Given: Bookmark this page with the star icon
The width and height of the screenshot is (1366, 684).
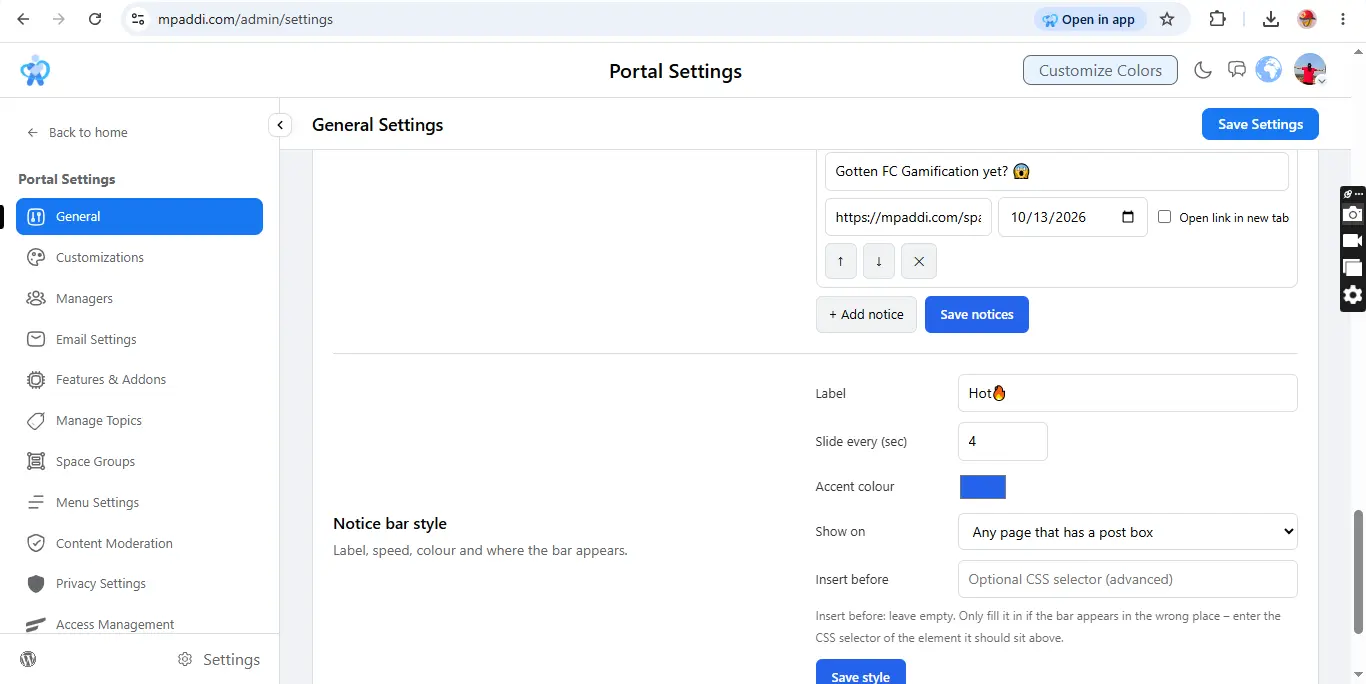Looking at the screenshot, I should [x=1167, y=19].
